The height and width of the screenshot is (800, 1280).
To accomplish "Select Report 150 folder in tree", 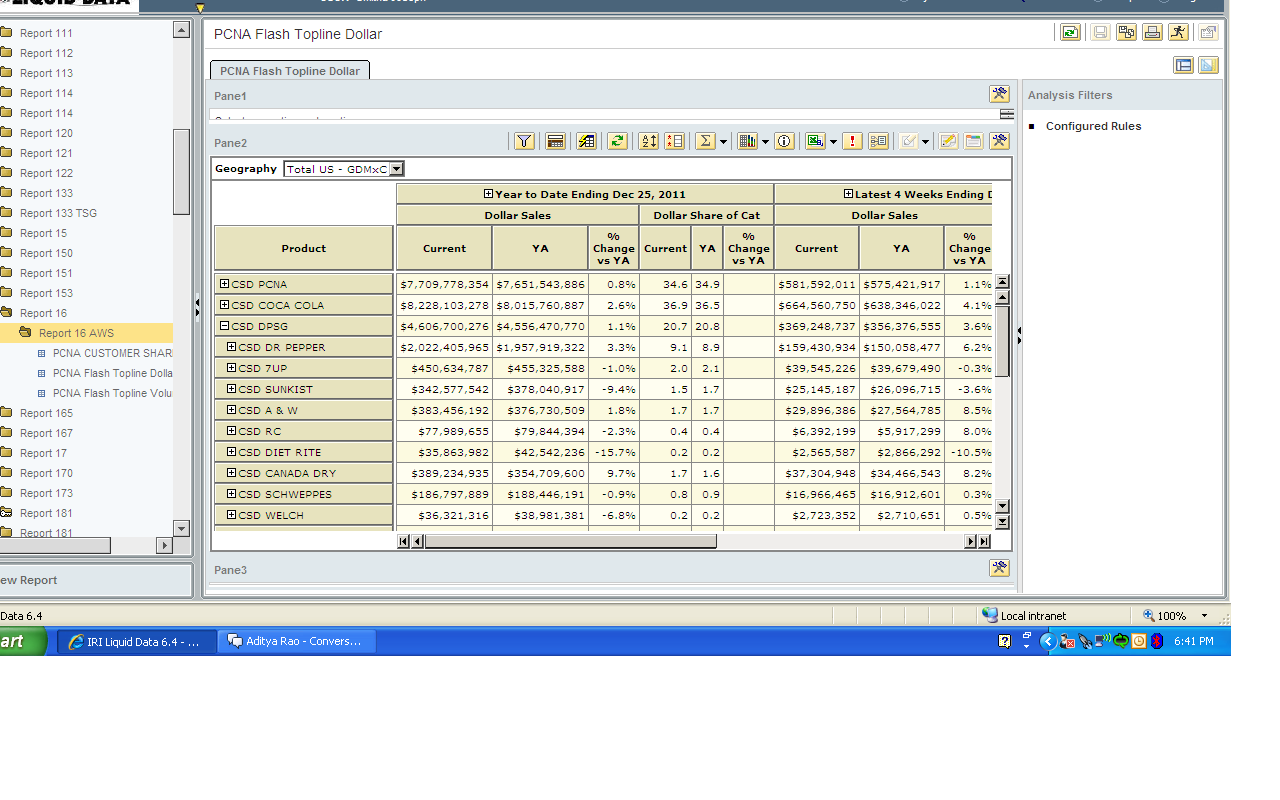I will point(46,253).
